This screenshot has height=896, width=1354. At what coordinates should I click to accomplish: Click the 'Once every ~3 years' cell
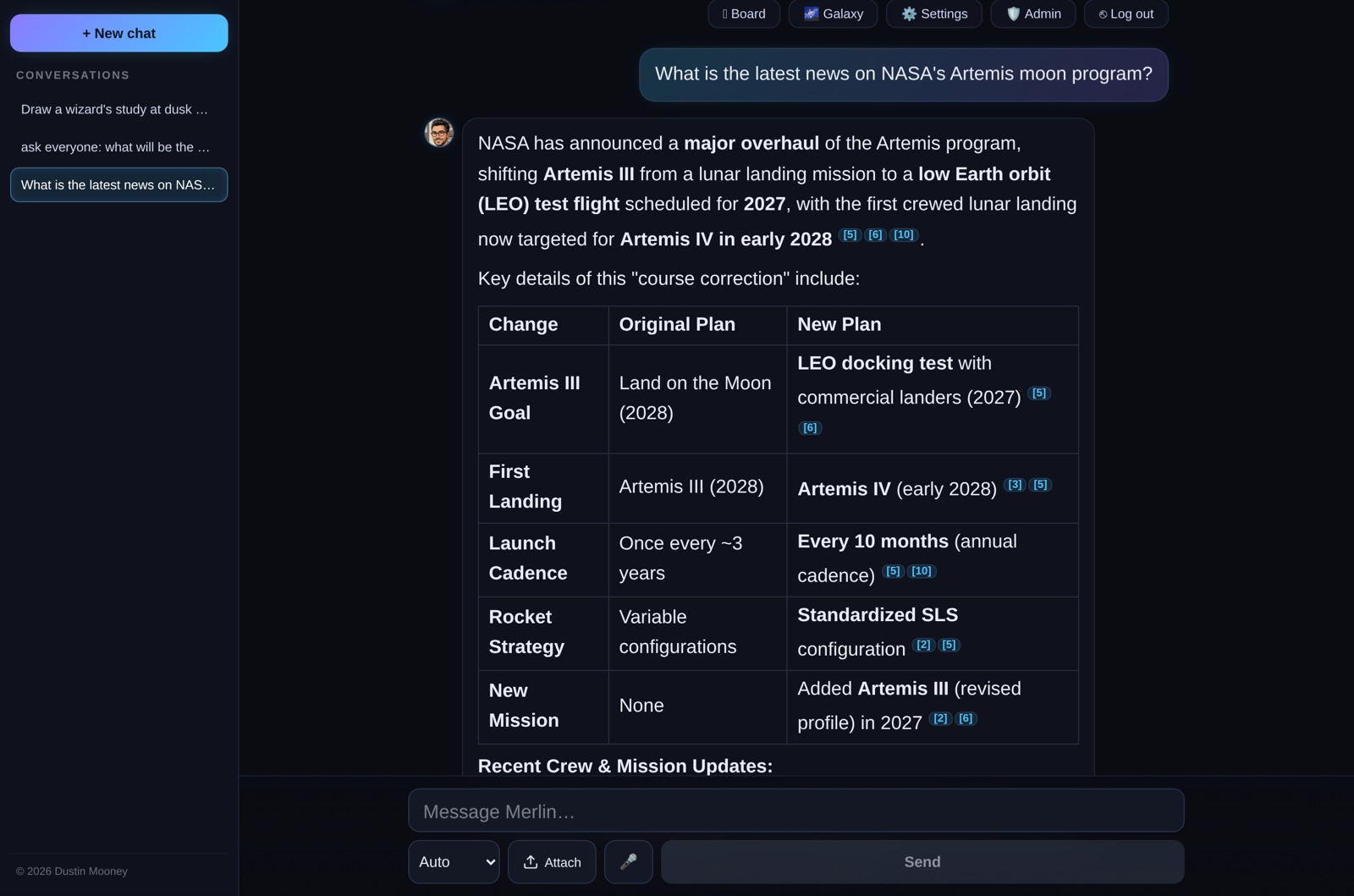point(697,558)
